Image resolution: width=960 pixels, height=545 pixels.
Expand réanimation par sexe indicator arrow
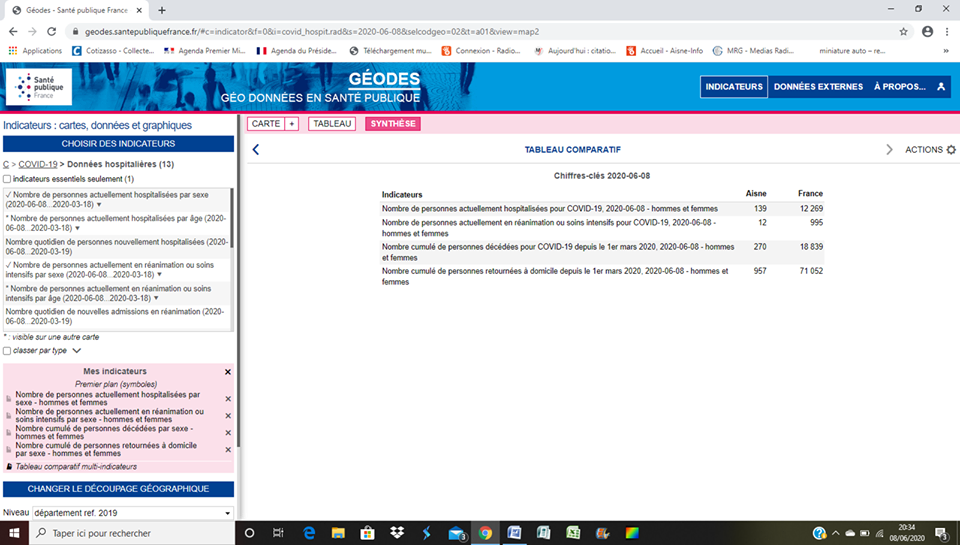(159, 275)
